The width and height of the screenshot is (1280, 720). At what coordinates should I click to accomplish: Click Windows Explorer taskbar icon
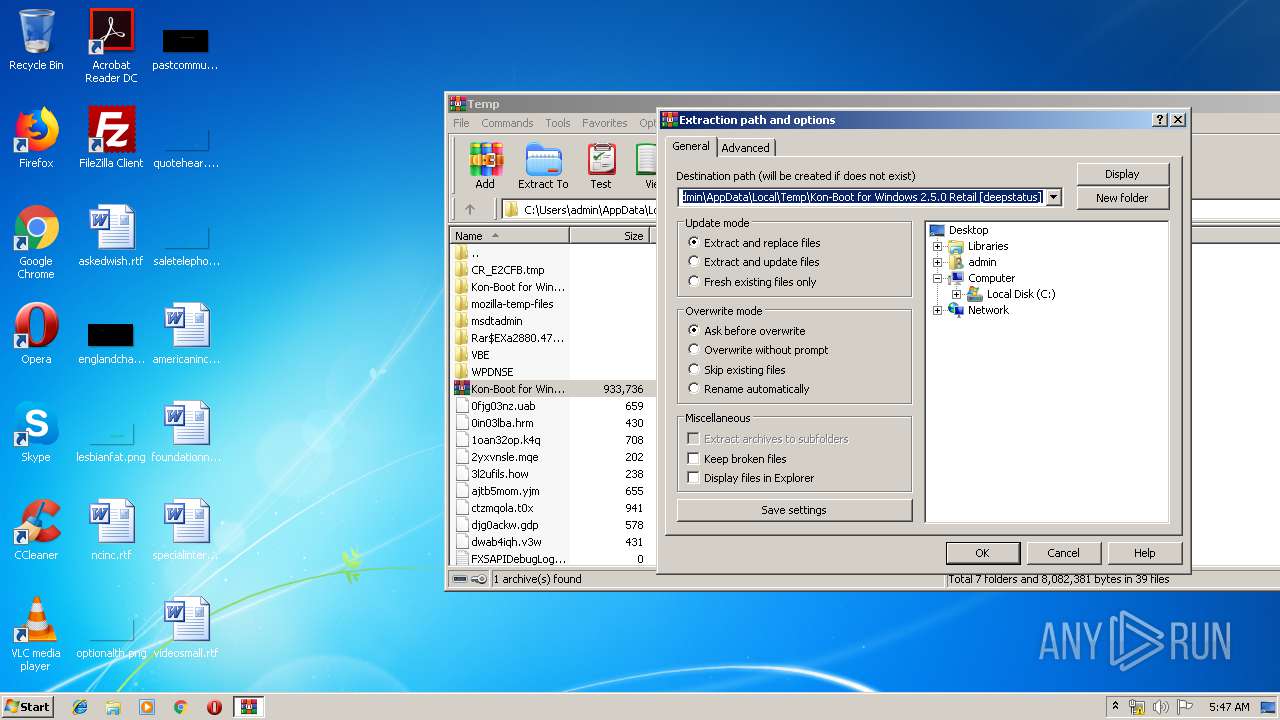click(x=113, y=707)
